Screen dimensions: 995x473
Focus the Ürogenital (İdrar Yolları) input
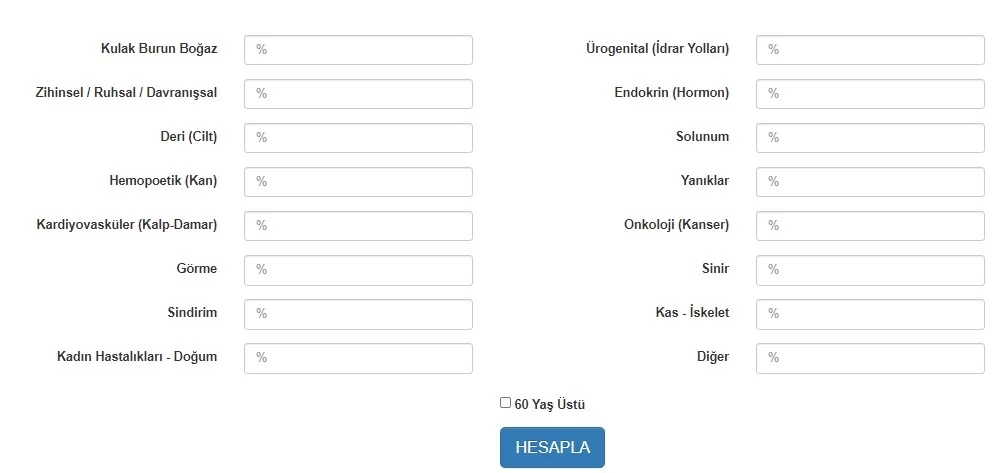pyautogui.click(x=870, y=50)
